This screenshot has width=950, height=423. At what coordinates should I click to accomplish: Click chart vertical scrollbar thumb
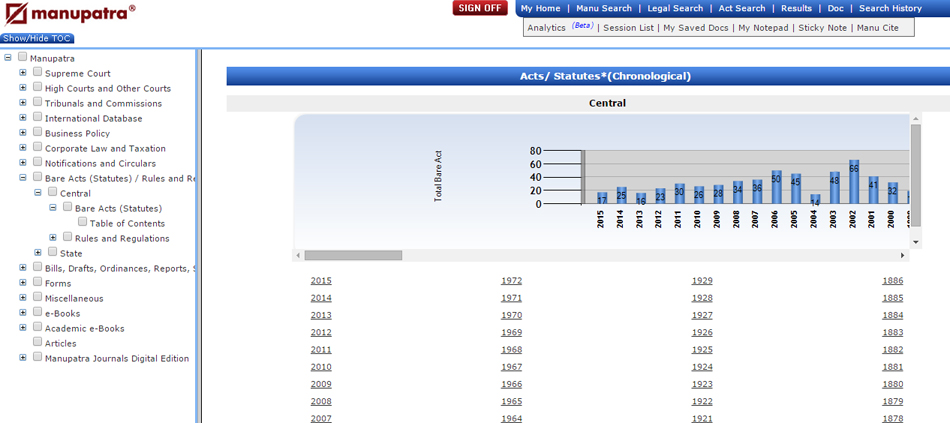pos(916,175)
